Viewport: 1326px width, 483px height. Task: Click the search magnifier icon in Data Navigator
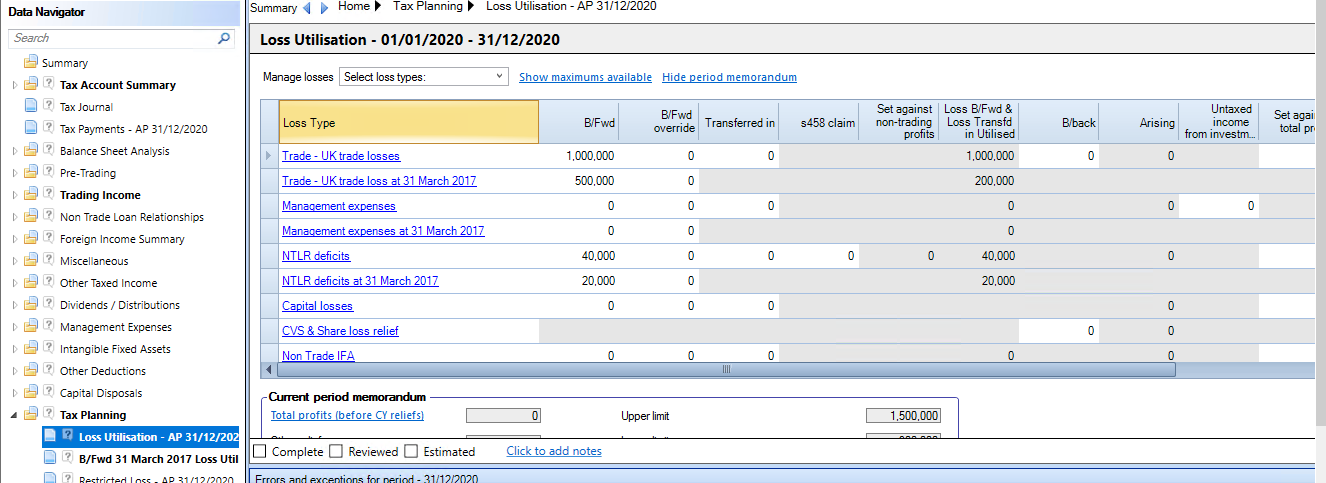pos(224,38)
